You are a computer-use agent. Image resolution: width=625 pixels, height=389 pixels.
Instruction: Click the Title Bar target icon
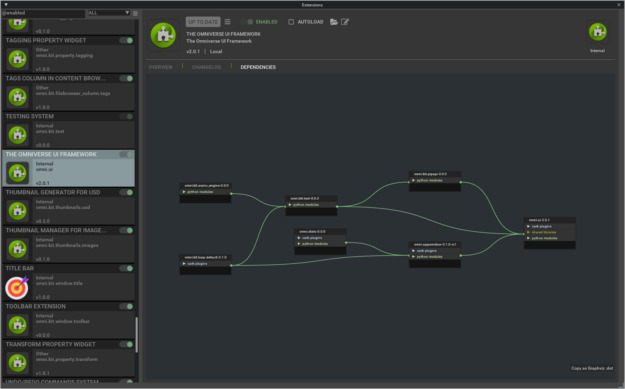17,287
